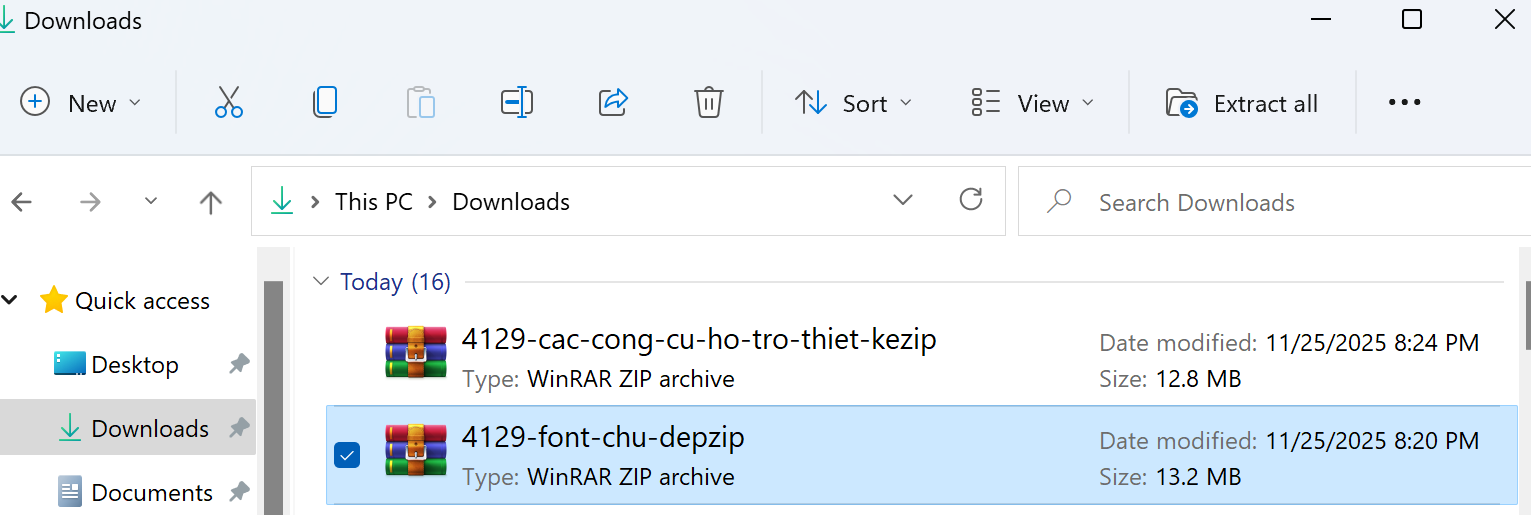
Task: Open the View dropdown menu
Action: (x=1032, y=103)
